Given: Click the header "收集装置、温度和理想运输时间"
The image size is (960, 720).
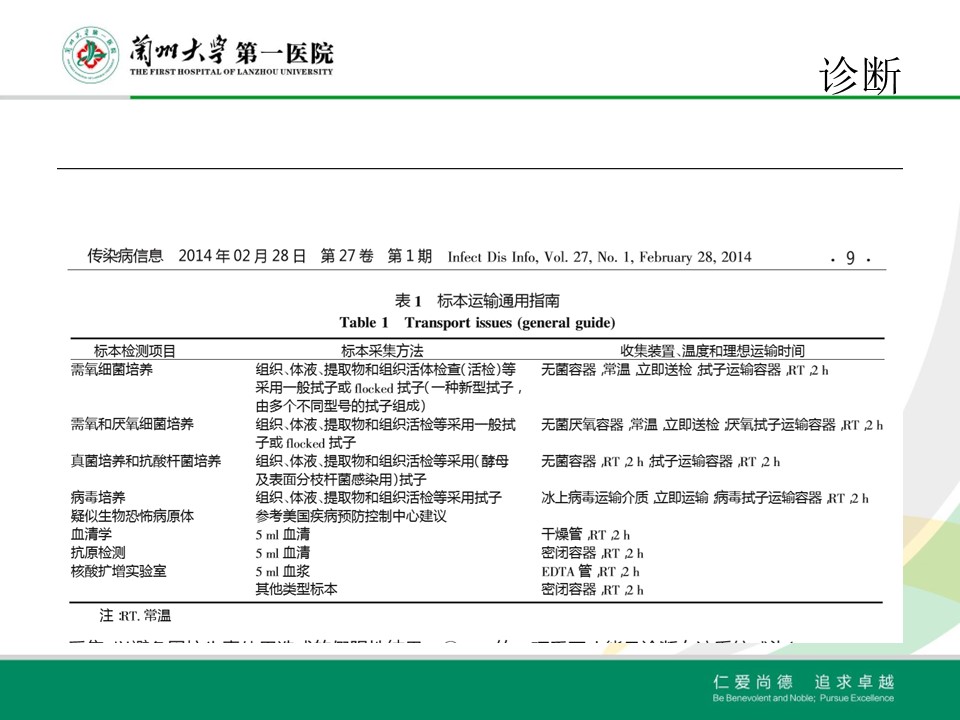Looking at the screenshot, I should pyautogui.click(x=712, y=351).
